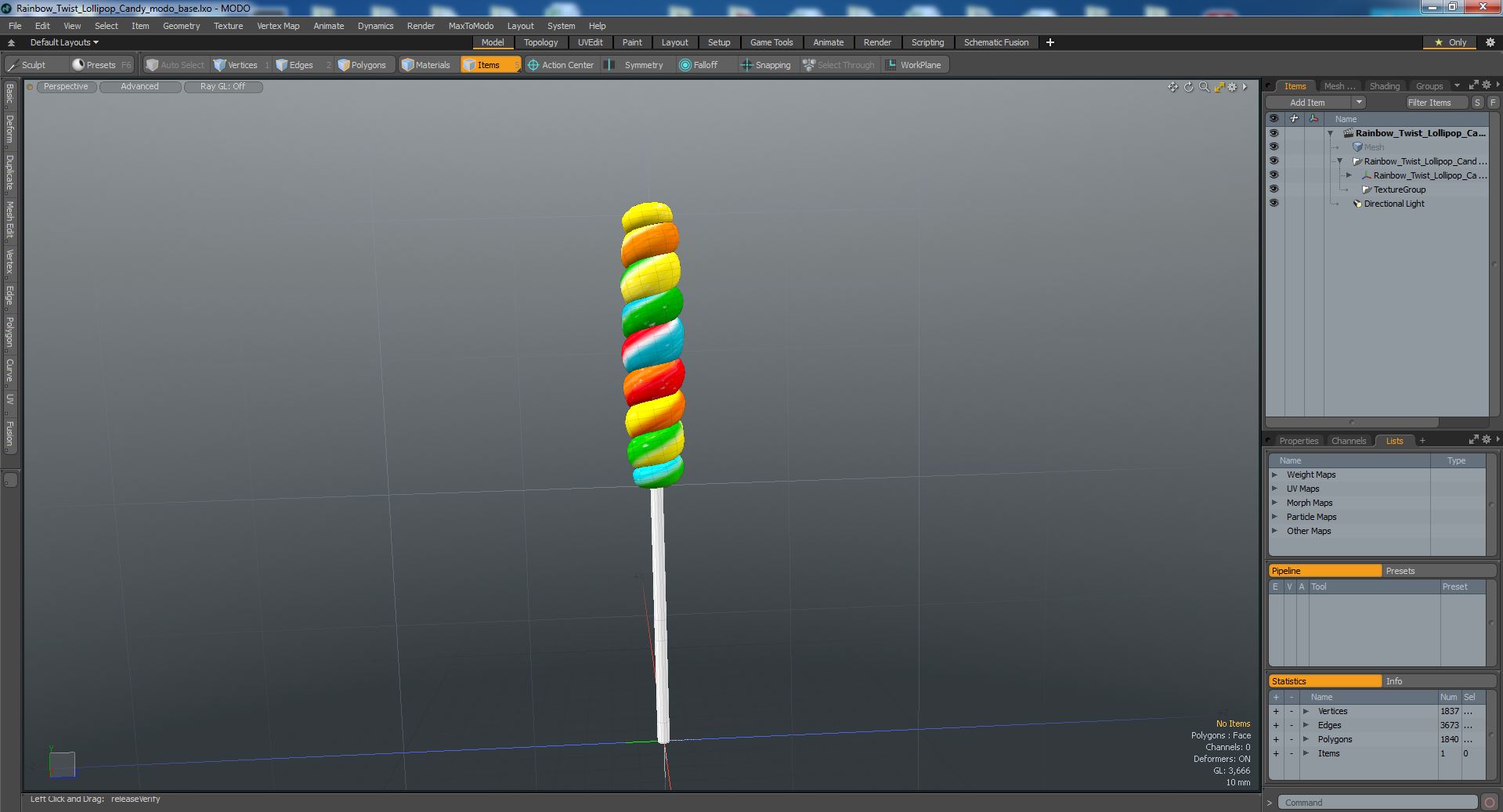Switch to Materials selection mode

tap(427, 65)
